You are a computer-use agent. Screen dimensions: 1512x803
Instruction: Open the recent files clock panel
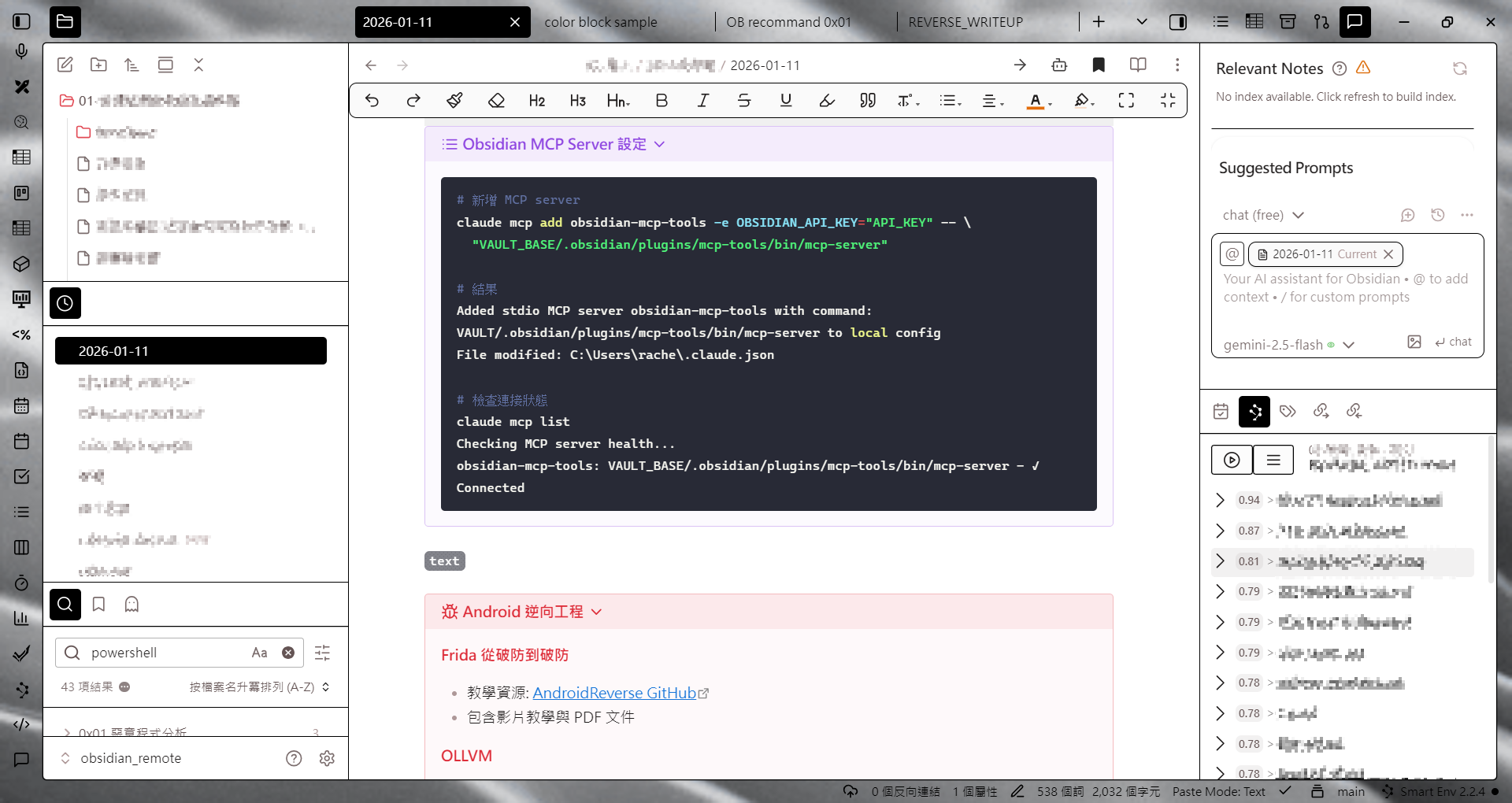(65, 303)
